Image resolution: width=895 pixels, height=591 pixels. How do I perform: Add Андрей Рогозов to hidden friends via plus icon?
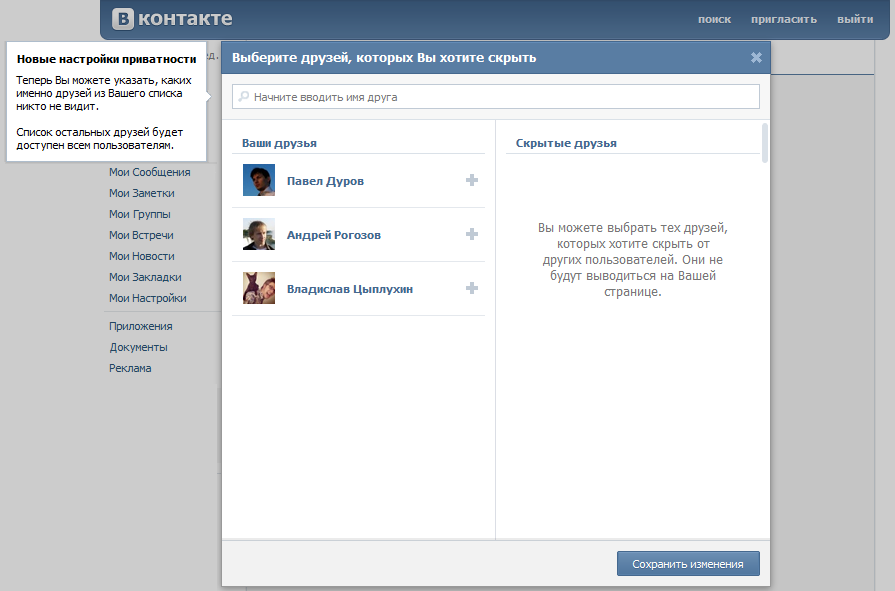471,234
